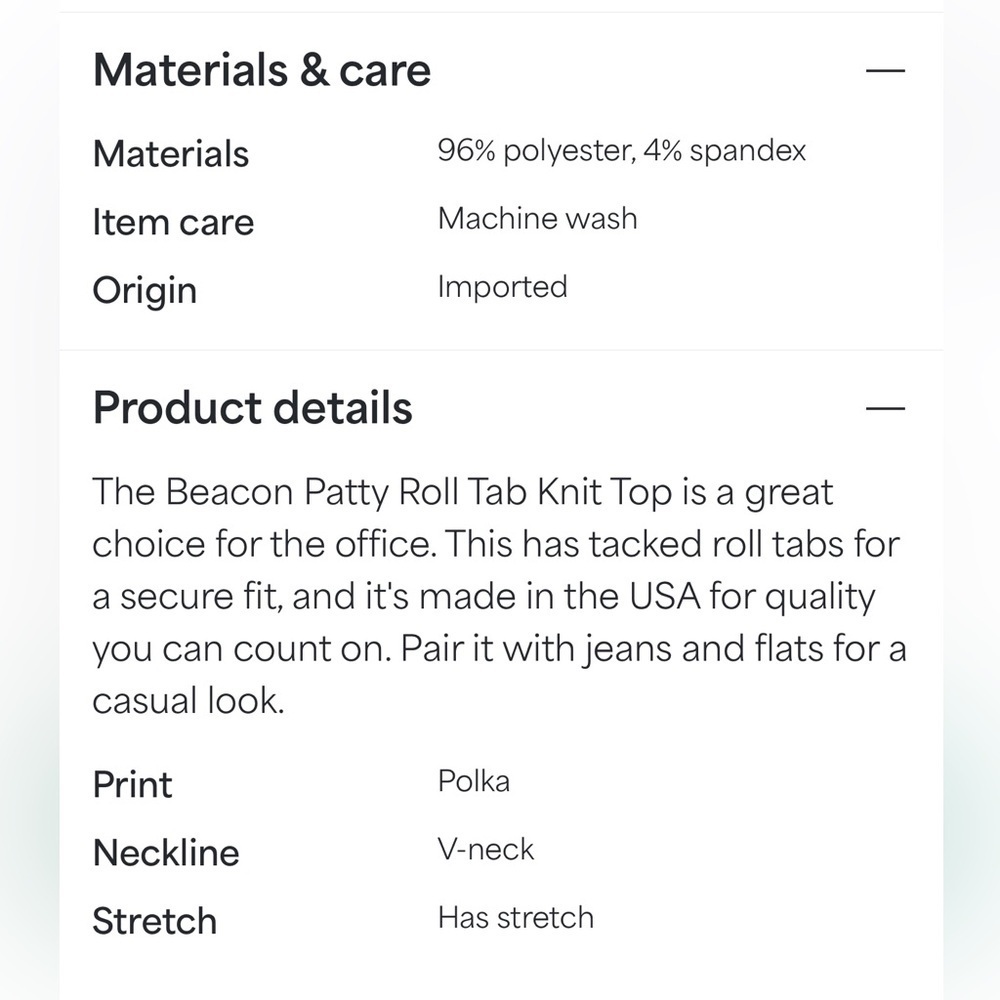Click the Stretch label
The height and width of the screenshot is (1000, 1000).
pyautogui.click(x=154, y=921)
